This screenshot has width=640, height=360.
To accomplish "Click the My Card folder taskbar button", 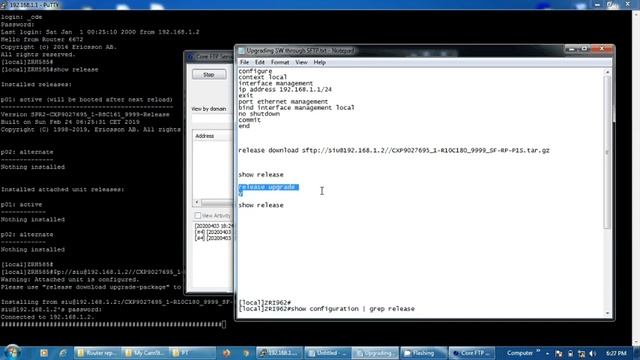I will (x=144, y=353).
